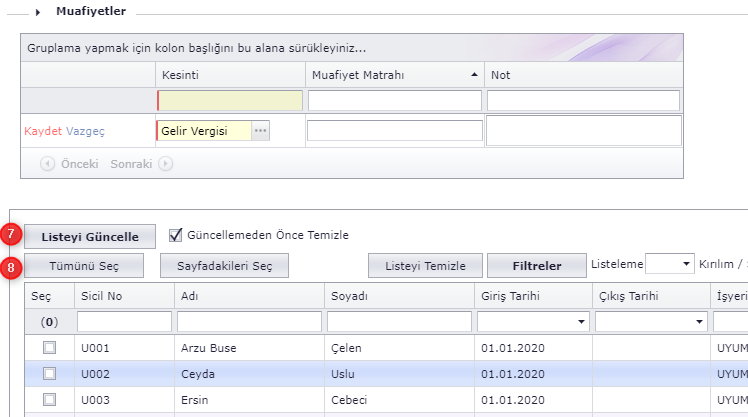
Task: Click the Adı filter input field
Action: click(x=248, y=322)
